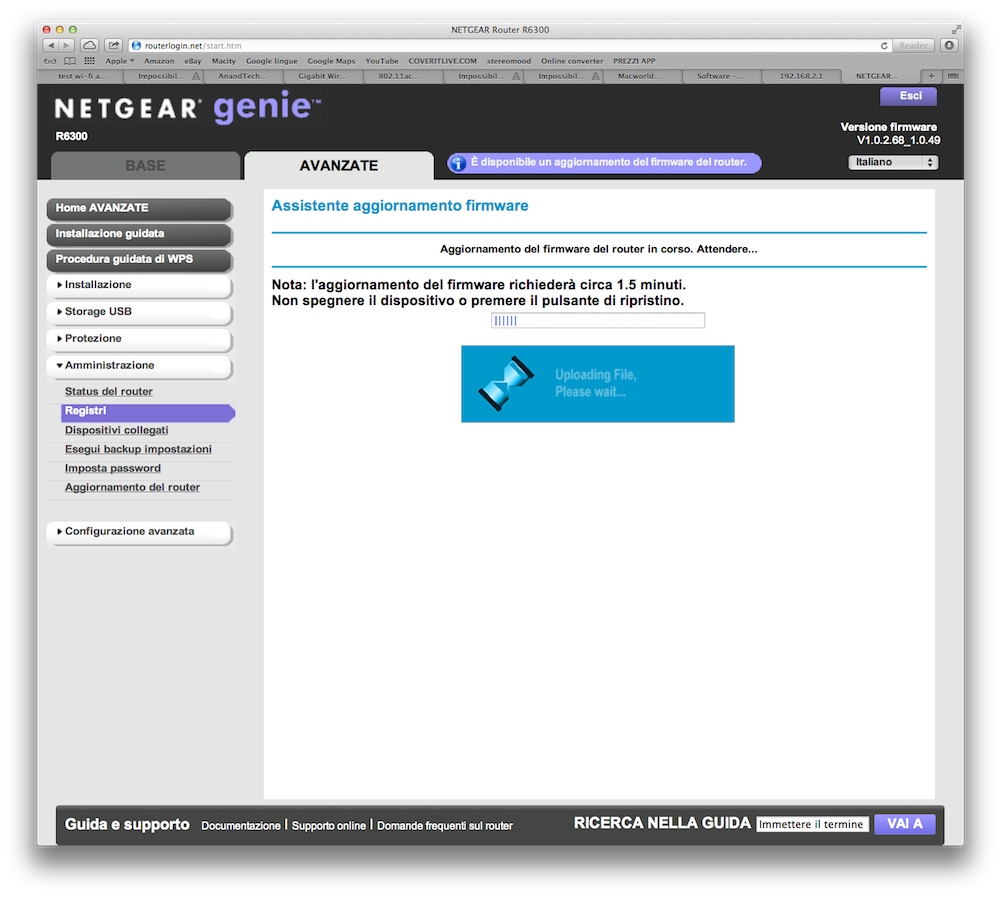Click the guide search input field
The height and width of the screenshot is (897, 1001).
812,824
